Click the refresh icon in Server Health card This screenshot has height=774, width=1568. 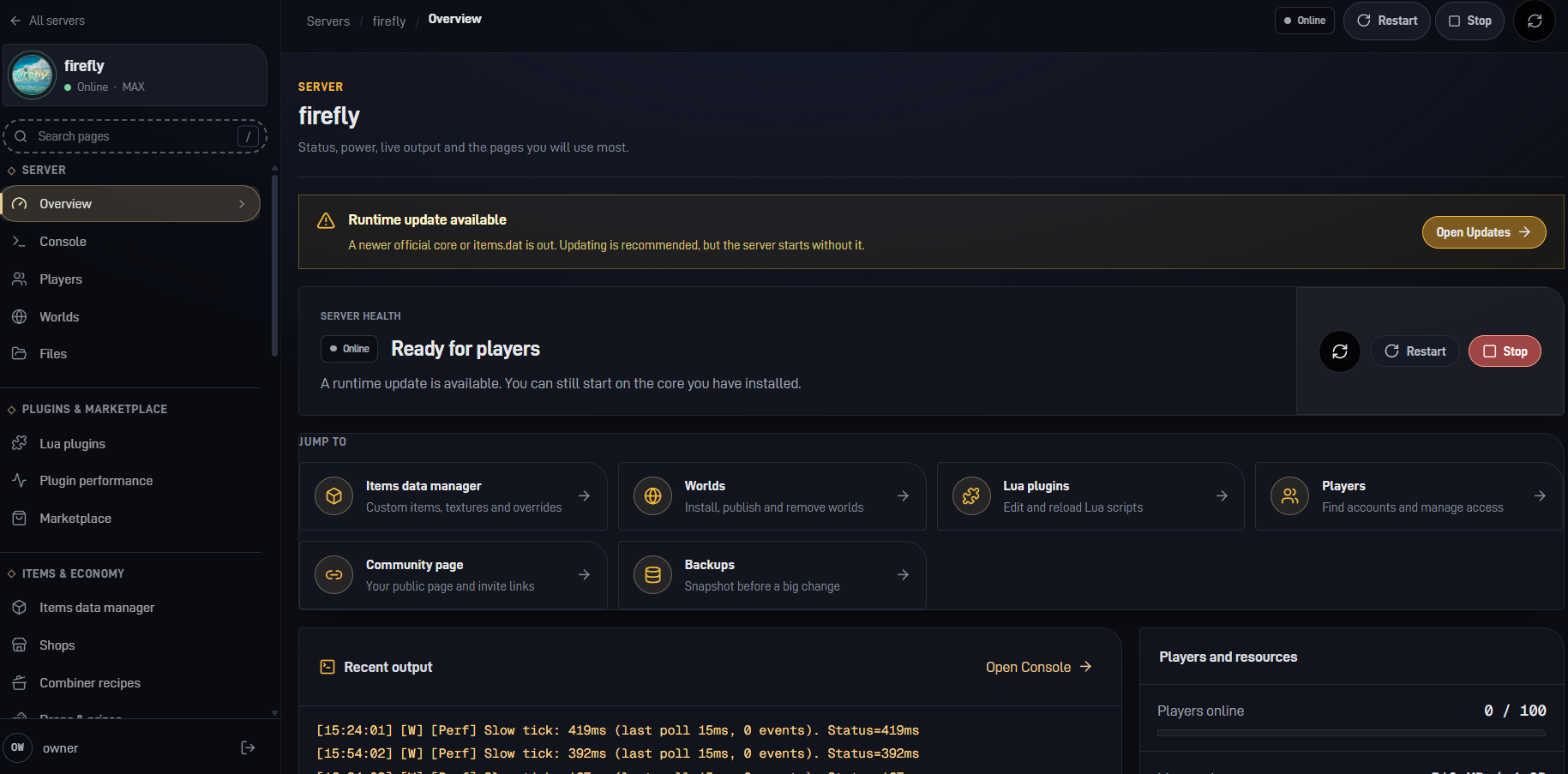[1340, 351]
